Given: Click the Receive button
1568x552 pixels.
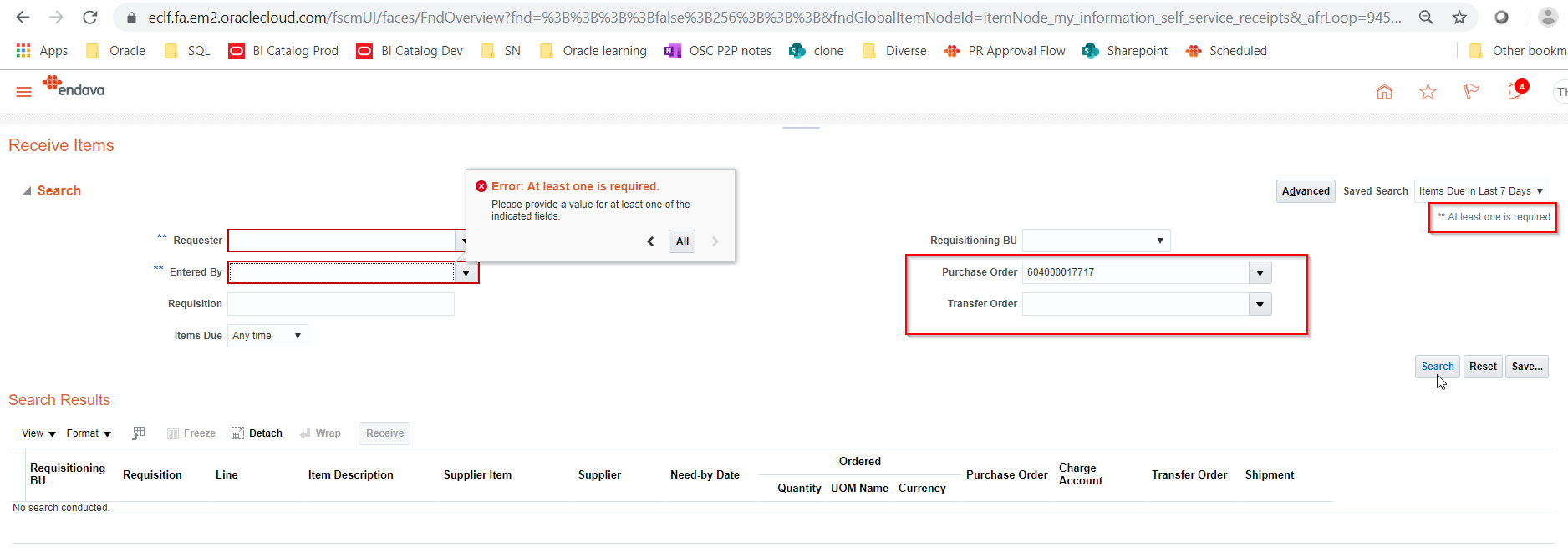Looking at the screenshot, I should coord(384,433).
